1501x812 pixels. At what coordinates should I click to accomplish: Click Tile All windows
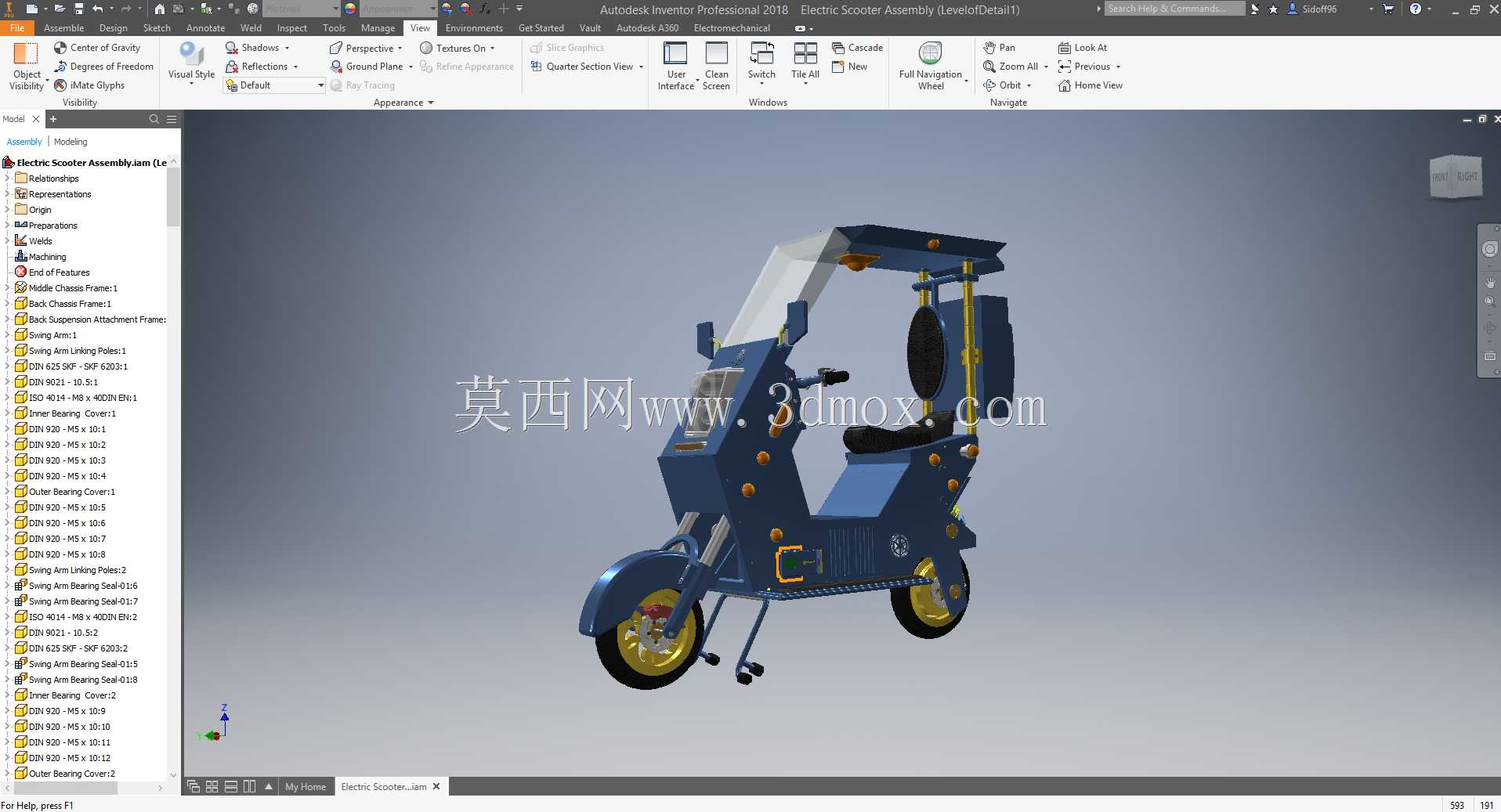click(x=805, y=63)
